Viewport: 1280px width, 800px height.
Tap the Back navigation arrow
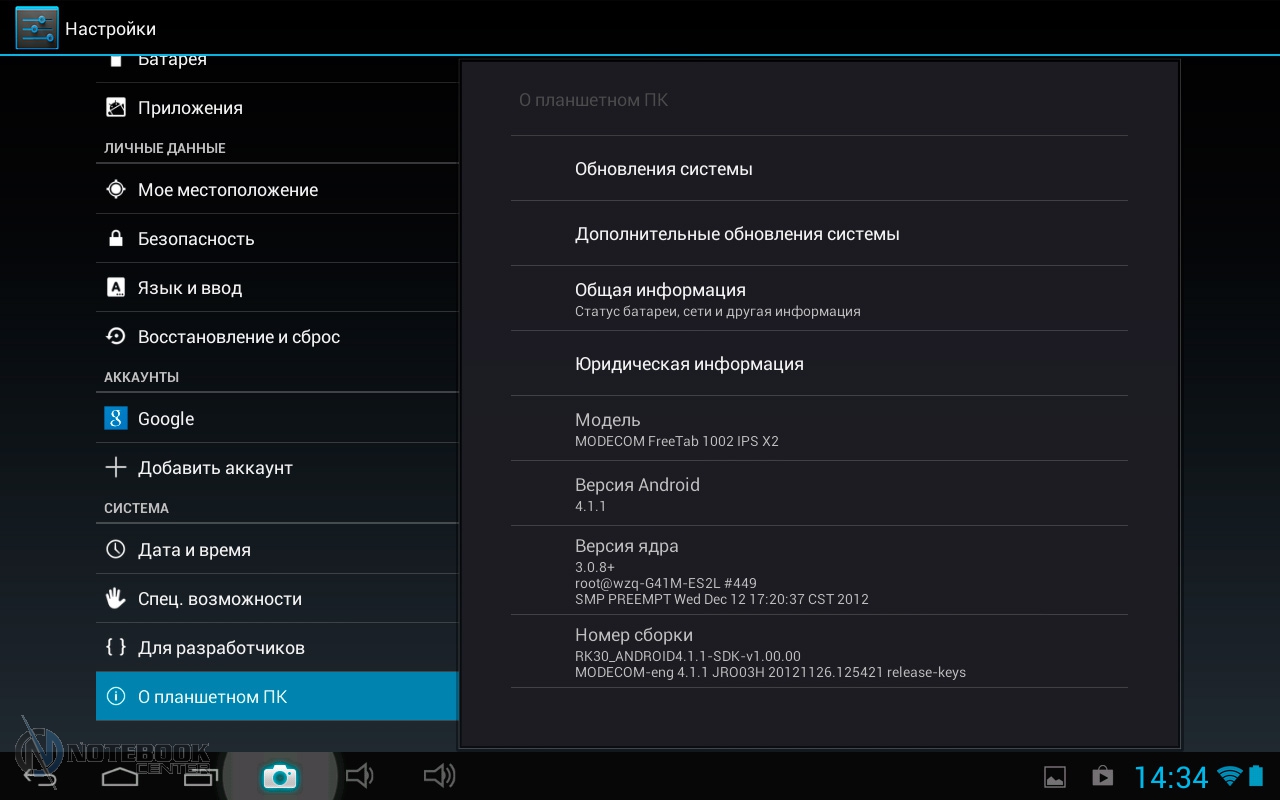[x=42, y=776]
